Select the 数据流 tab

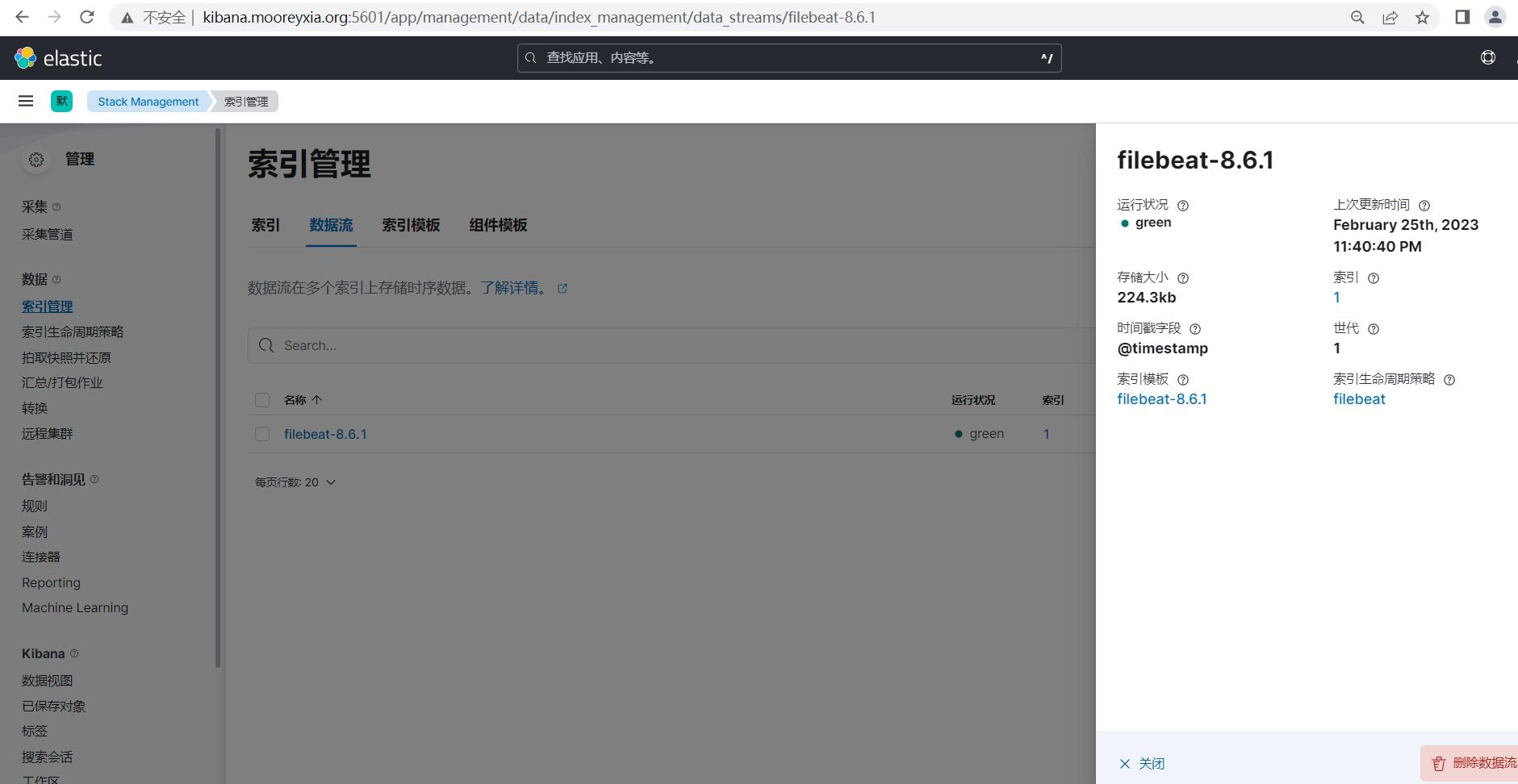tap(331, 225)
